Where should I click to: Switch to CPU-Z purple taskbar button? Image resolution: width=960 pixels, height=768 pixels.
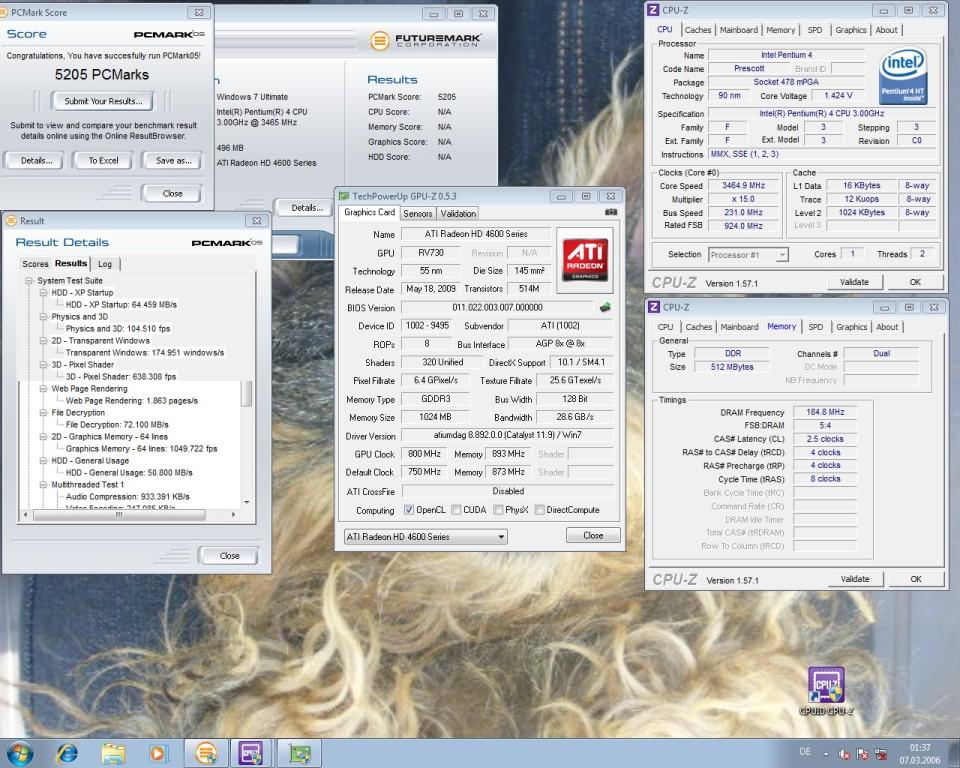click(250, 753)
